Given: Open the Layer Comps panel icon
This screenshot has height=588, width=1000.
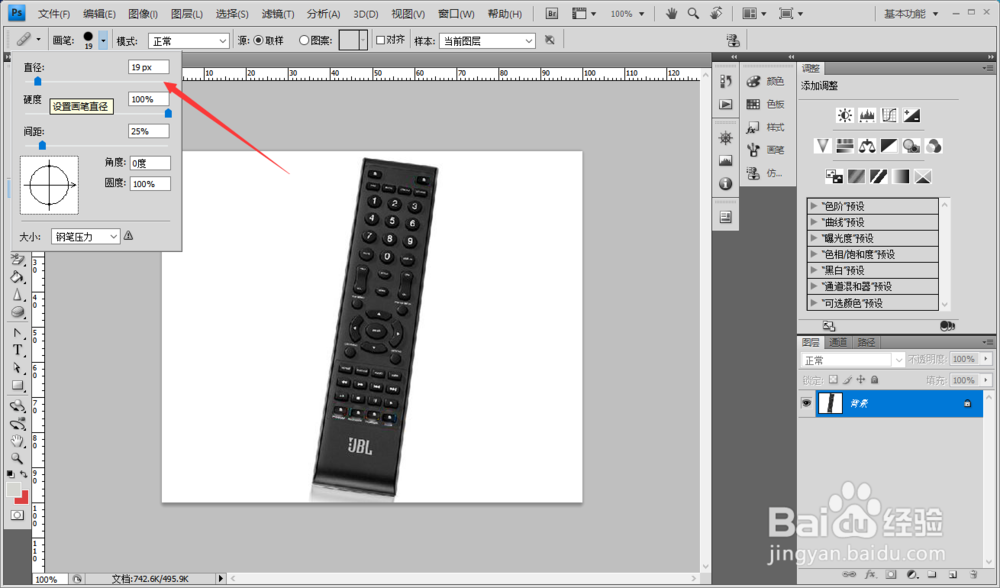Looking at the screenshot, I should [x=726, y=217].
